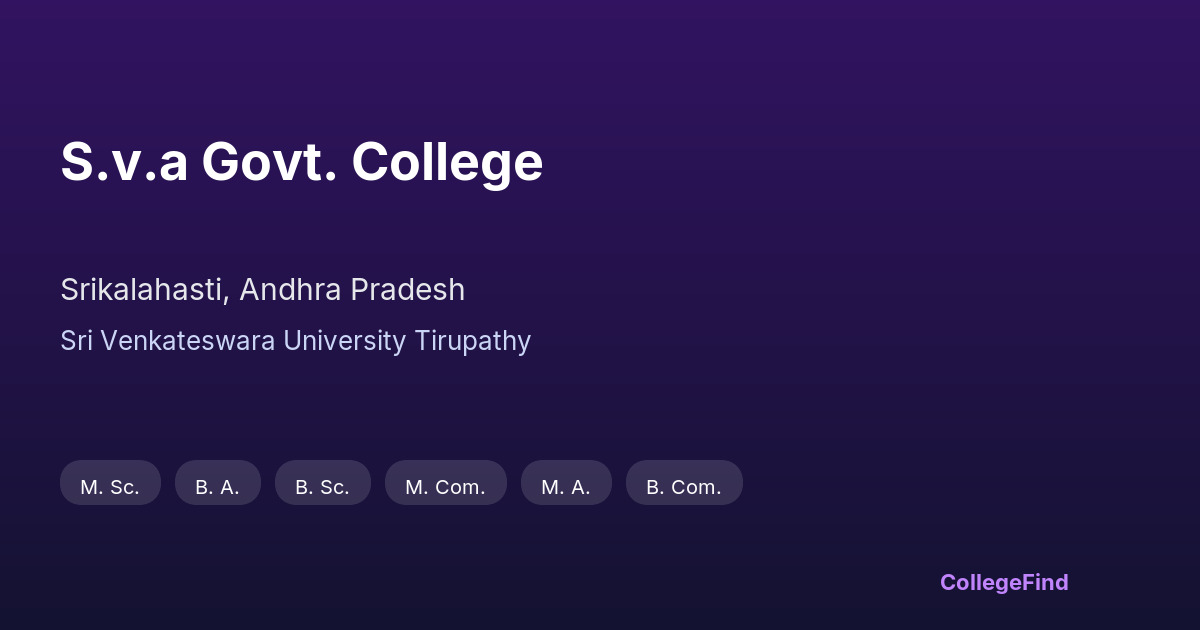Open Sri Venkateswara University Tirupathy link

pyautogui.click(x=295, y=341)
